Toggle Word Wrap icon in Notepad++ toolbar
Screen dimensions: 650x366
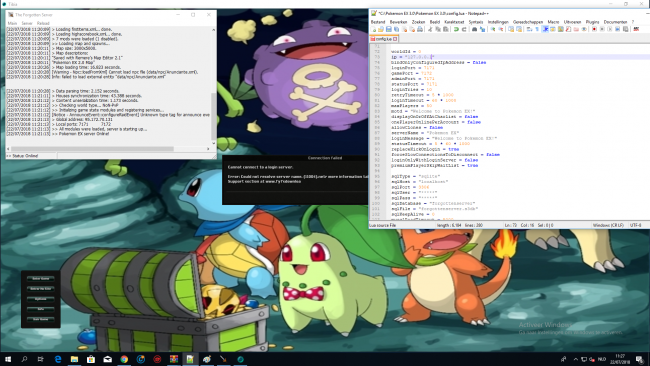point(529,29)
